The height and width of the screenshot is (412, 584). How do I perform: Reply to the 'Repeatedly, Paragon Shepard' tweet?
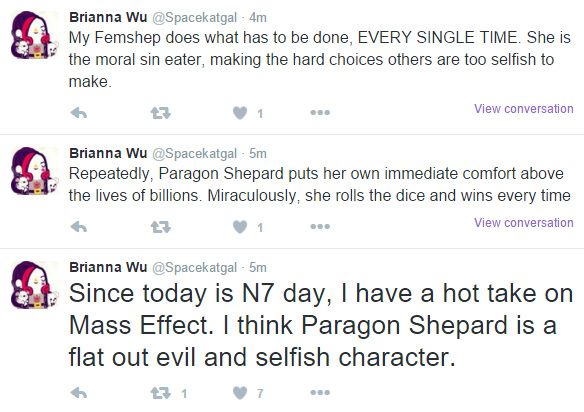tap(79, 226)
